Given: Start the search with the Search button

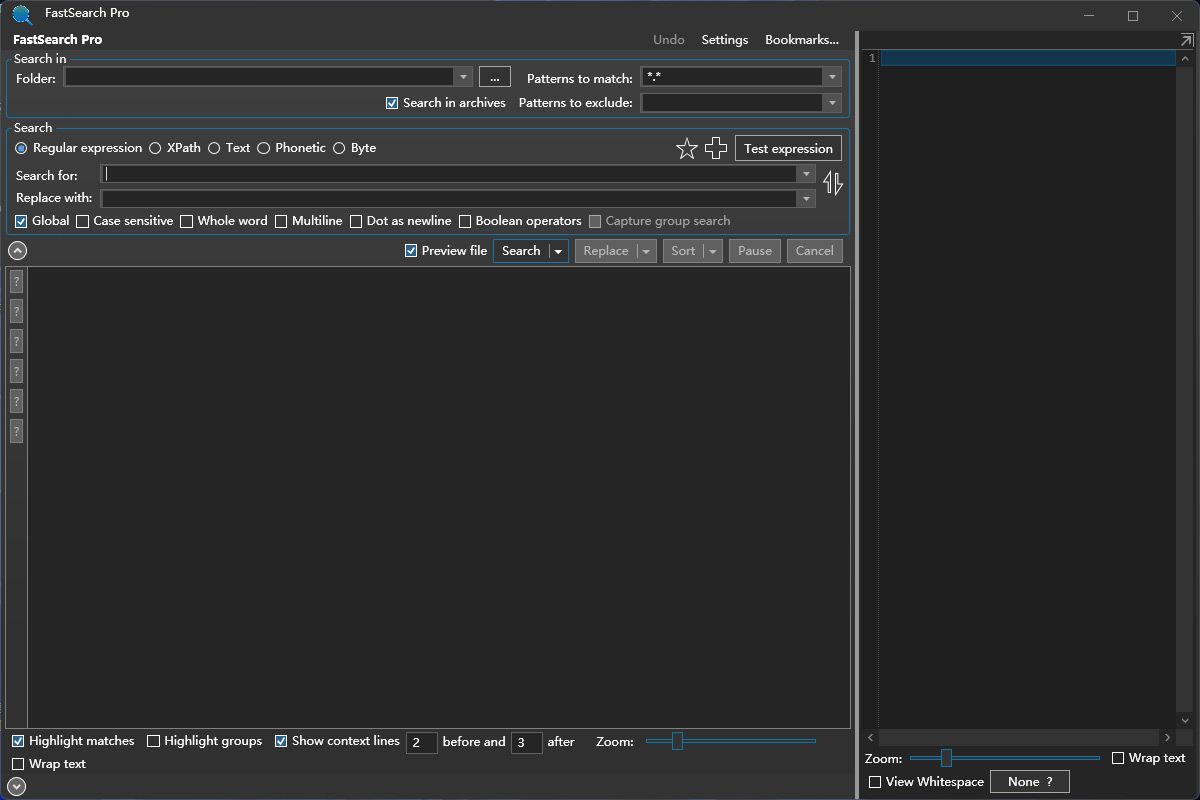Looking at the screenshot, I should point(521,251).
